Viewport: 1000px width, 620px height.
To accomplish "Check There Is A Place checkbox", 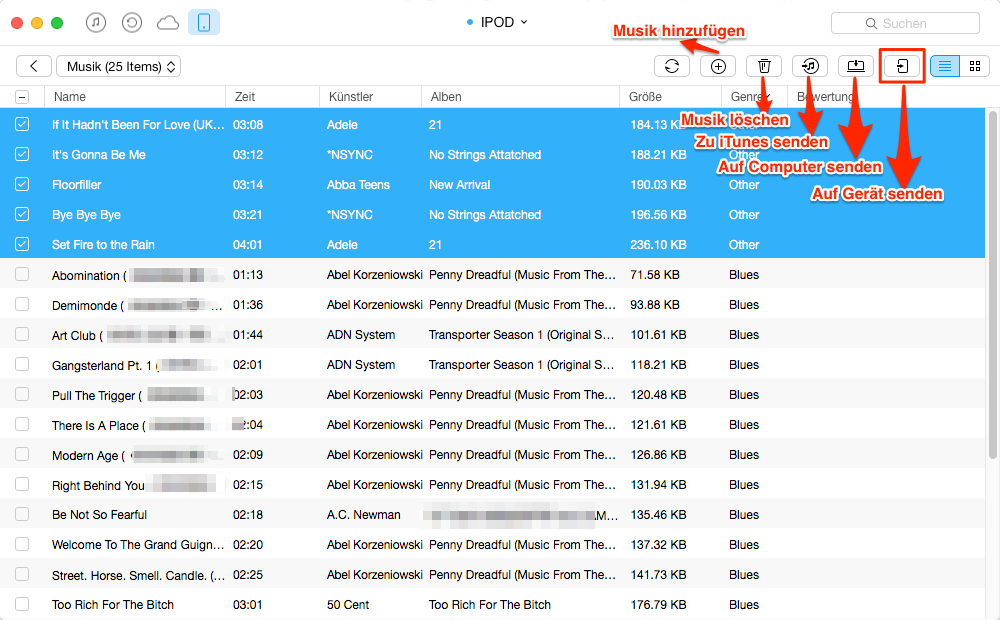I will (x=22, y=424).
